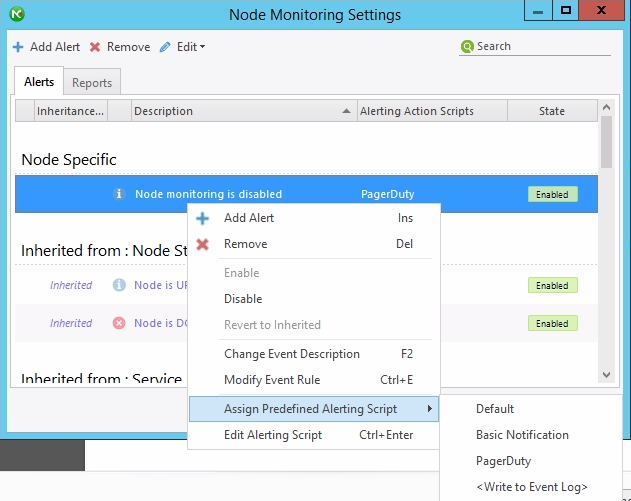Click the pencil Edit toolbar icon
Screen dimensions: 631x501
pos(165,47)
